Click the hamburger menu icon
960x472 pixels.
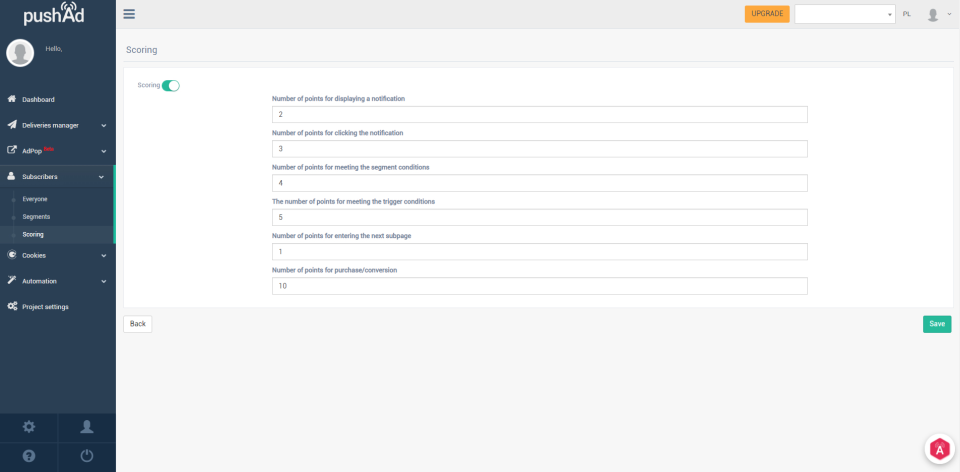[129, 14]
